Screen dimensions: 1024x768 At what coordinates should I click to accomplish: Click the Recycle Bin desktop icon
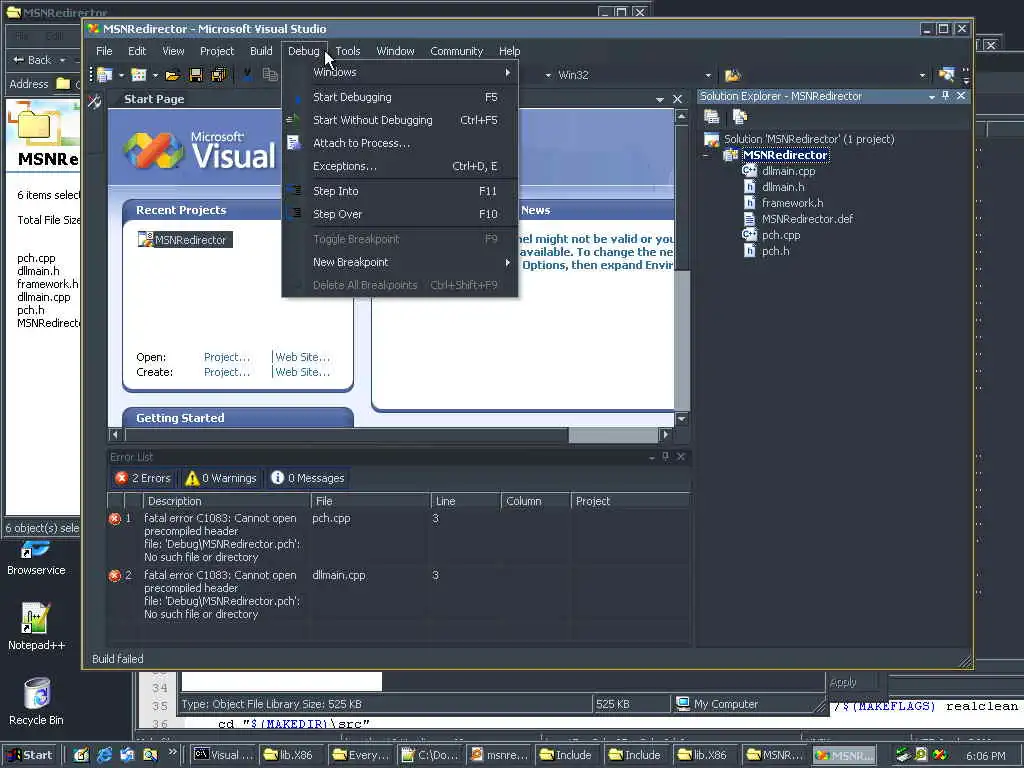[36, 701]
